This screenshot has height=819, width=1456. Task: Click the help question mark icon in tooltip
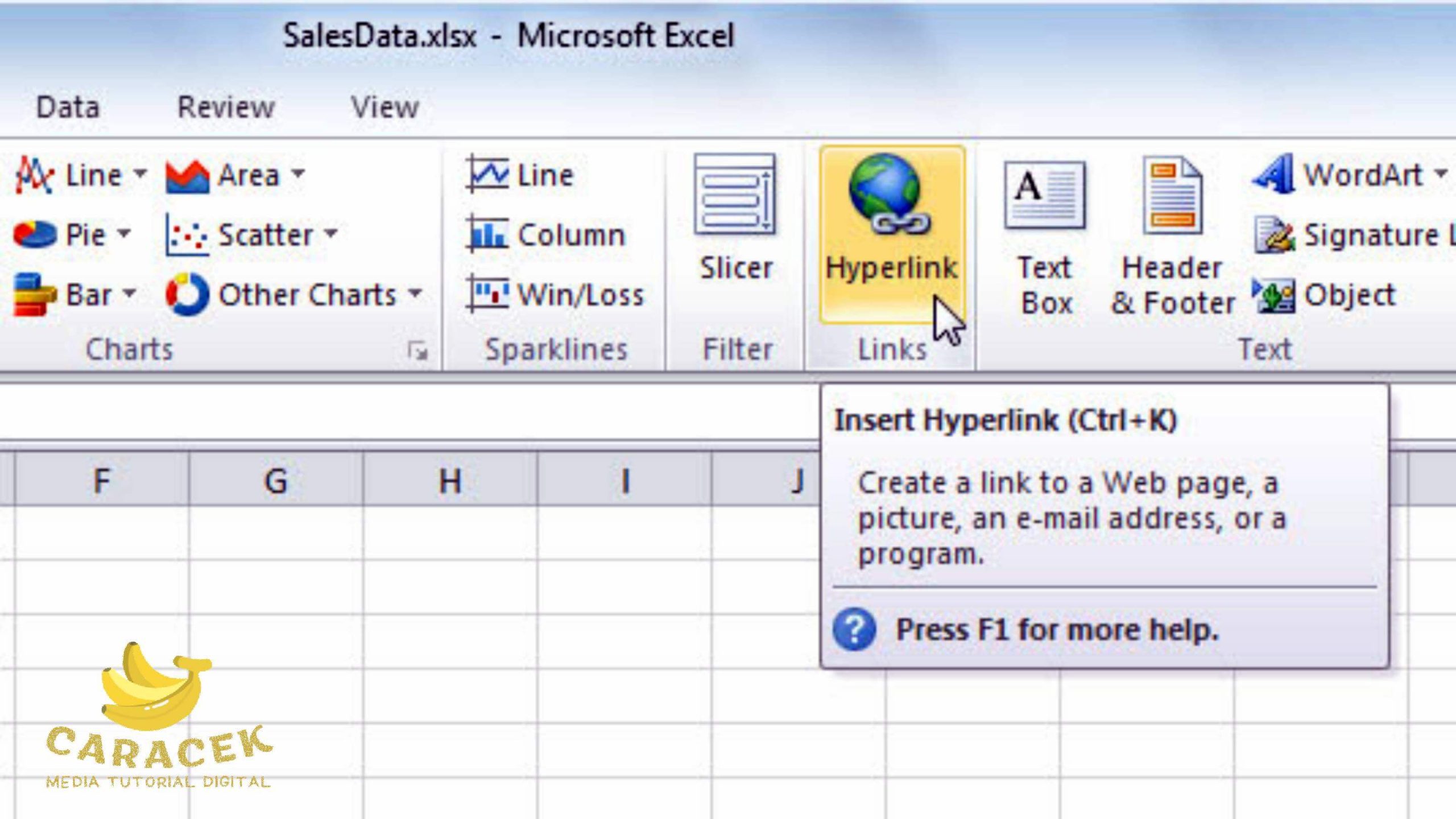(x=854, y=629)
